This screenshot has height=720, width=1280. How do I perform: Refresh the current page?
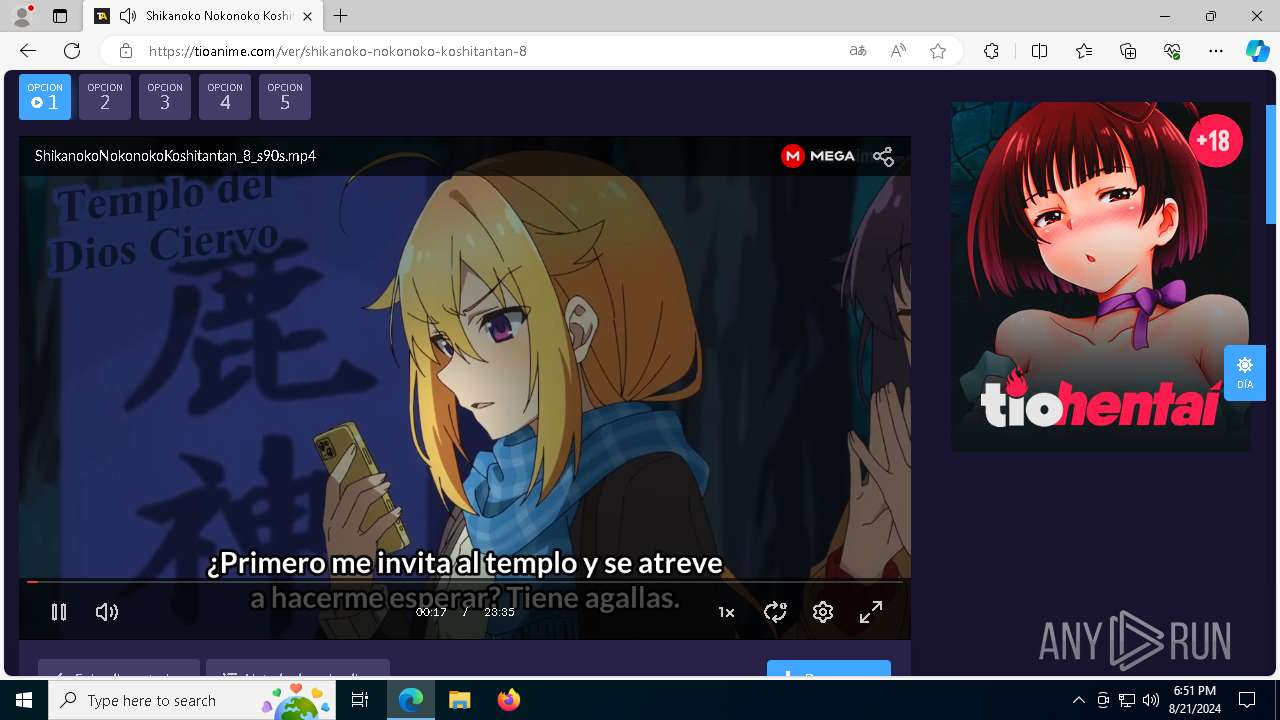click(72, 51)
